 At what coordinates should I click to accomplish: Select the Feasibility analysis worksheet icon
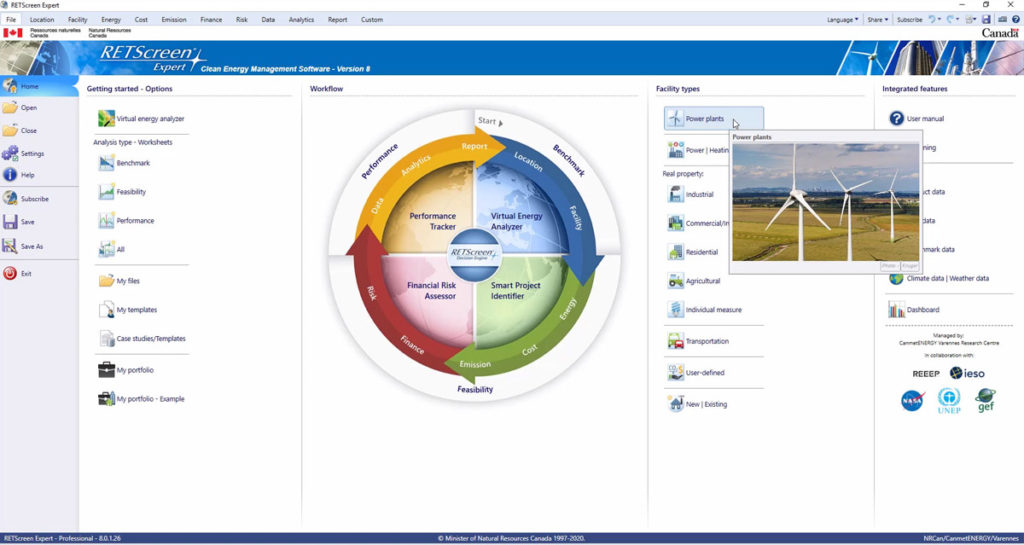coord(106,192)
